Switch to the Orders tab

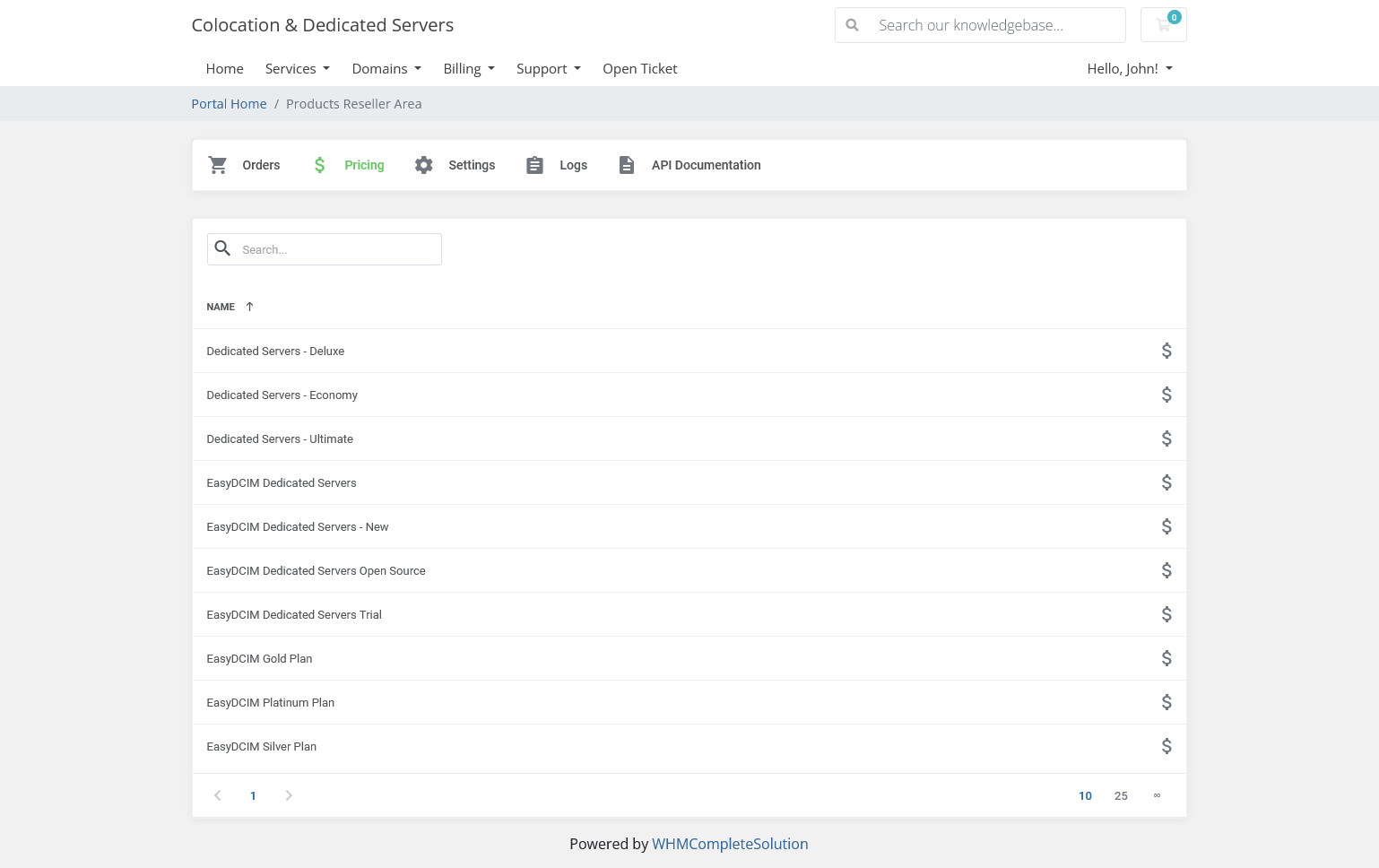point(244,165)
